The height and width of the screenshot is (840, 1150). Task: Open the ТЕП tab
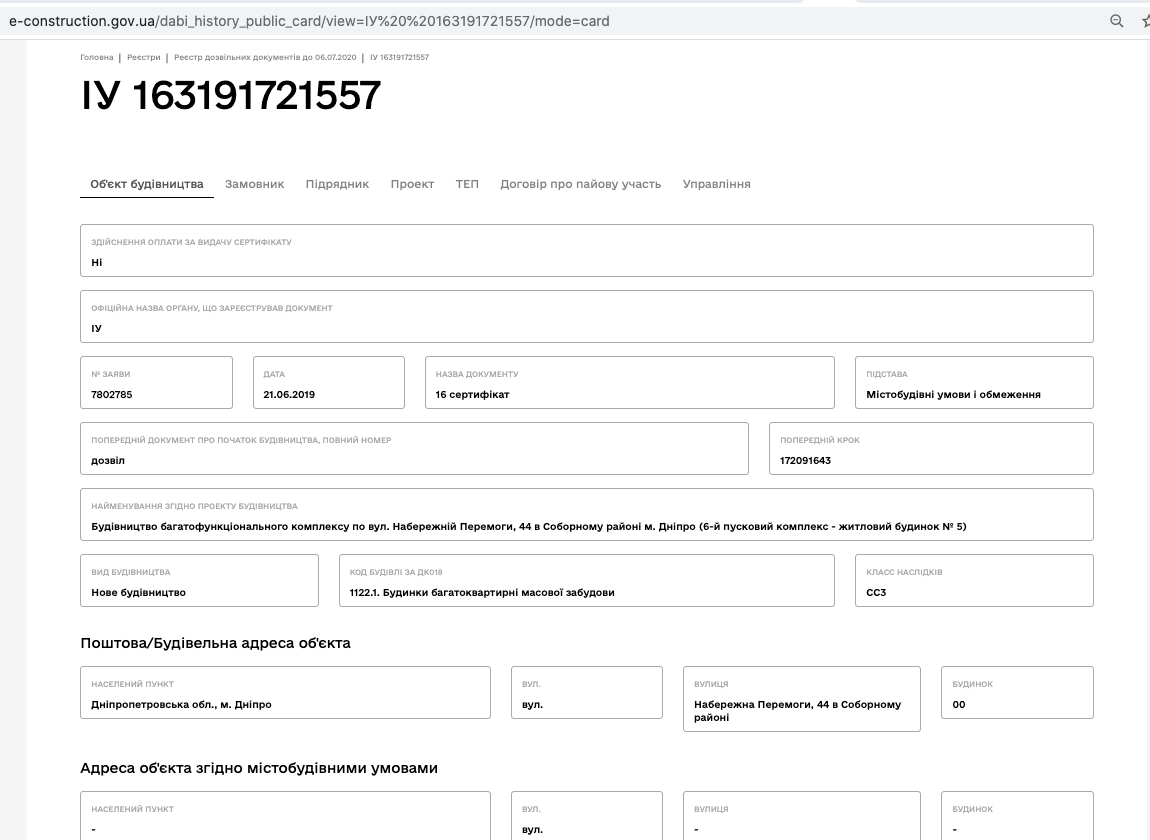tap(467, 184)
